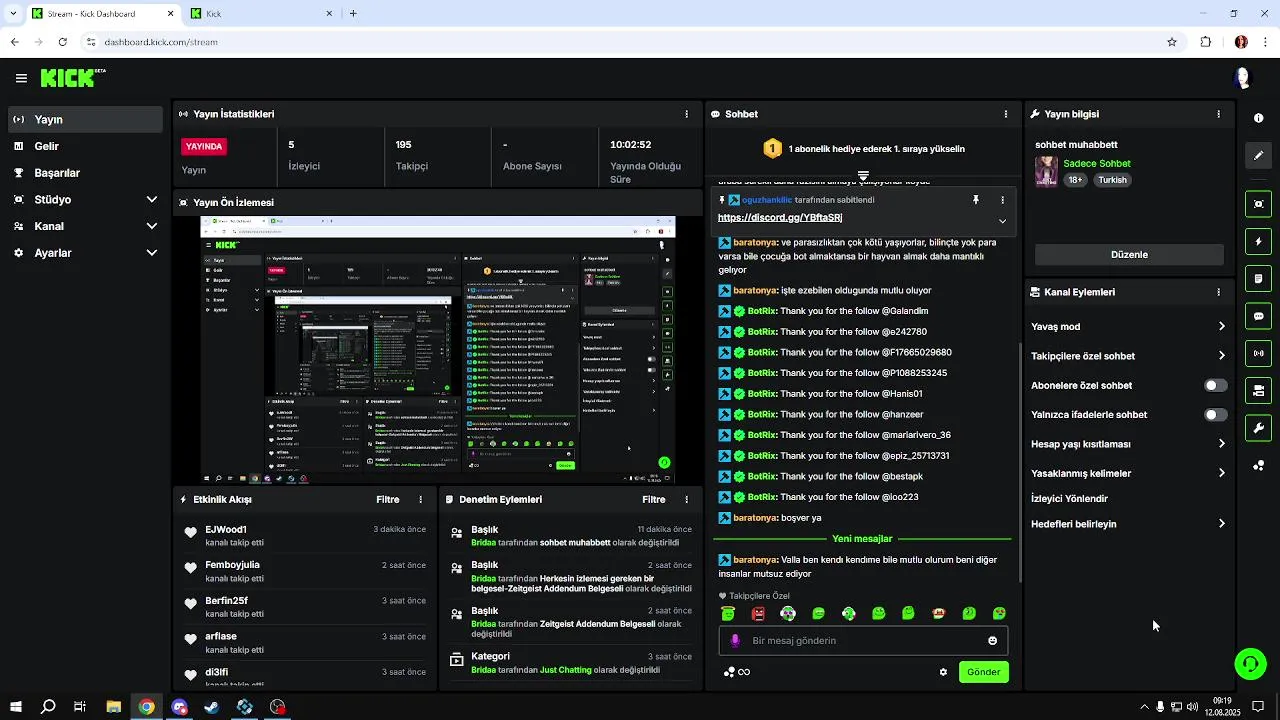This screenshot has width=1280, height=720.
Task: Click the user avatar at top right
Action: pos(1242,78)
